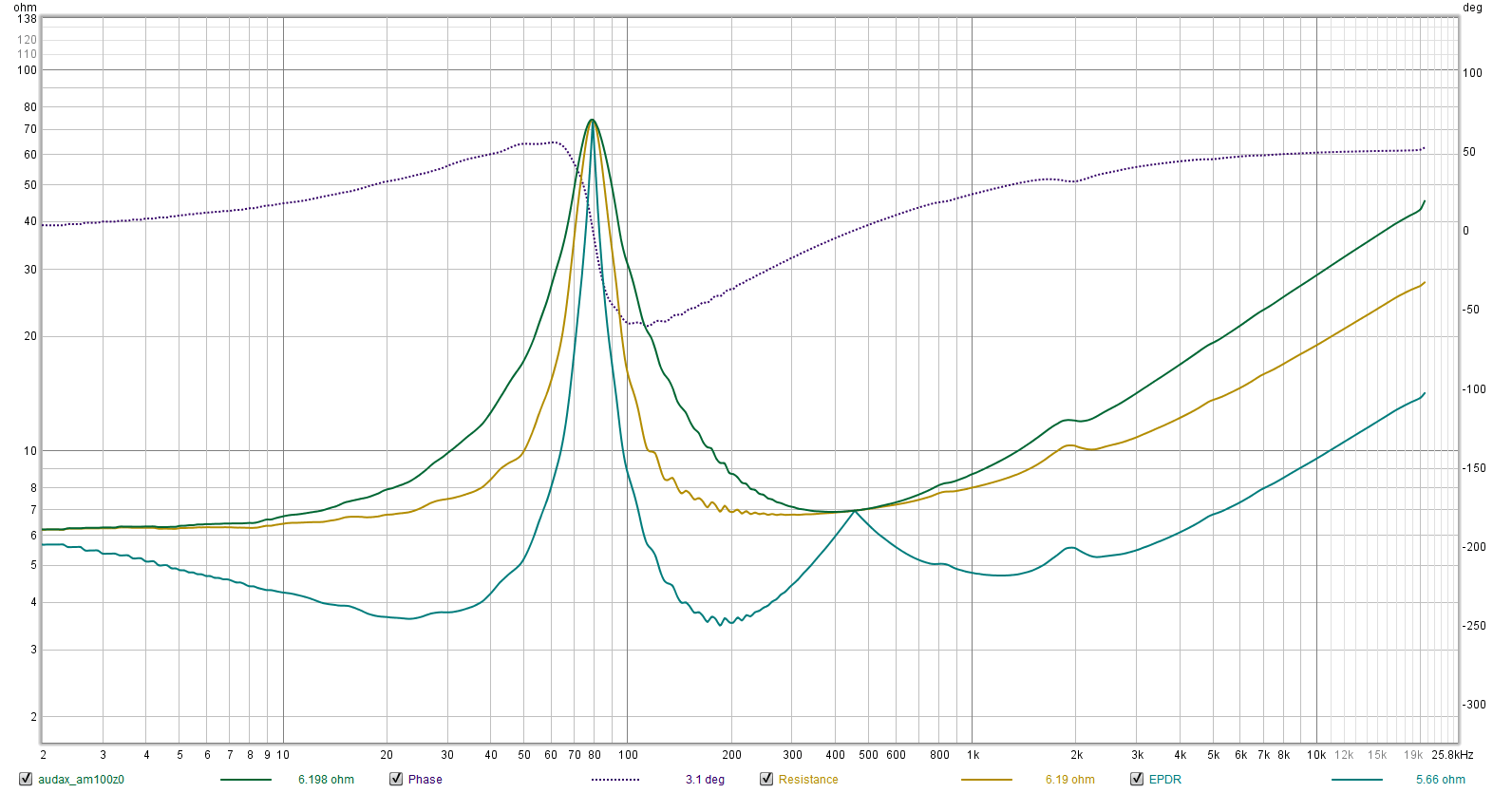The image size is (1512, 793).
Task: Open the dark green audax_am100z0 line sample
Action: 246,780
